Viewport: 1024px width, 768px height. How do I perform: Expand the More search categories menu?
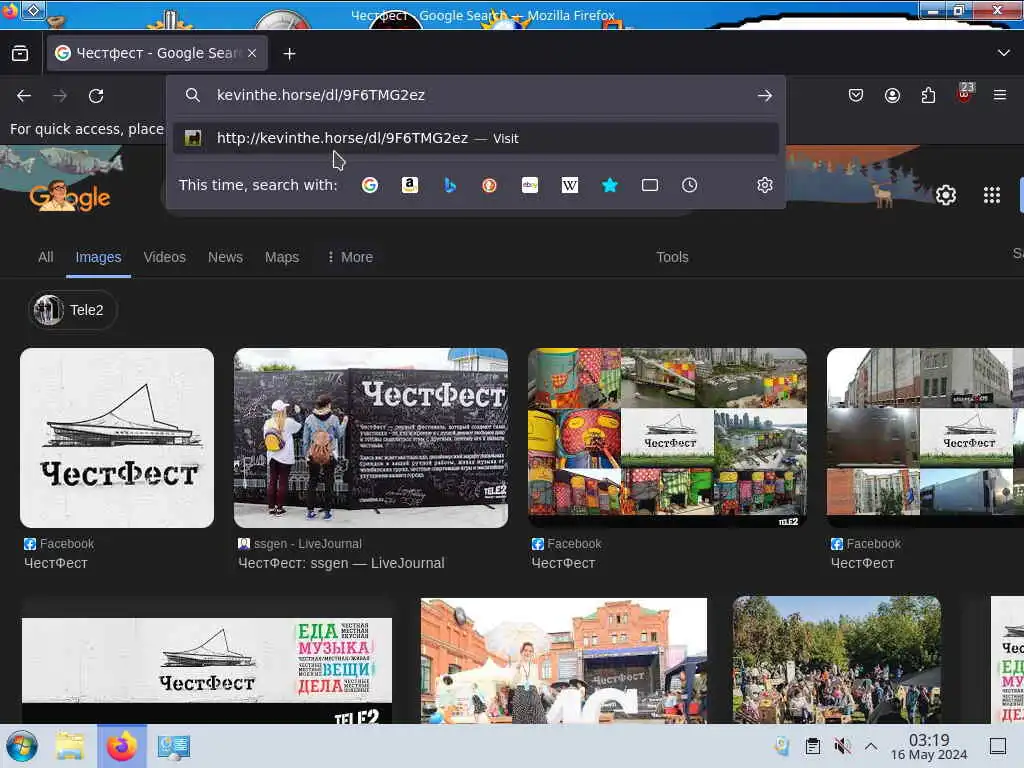click(x=351, y=257)
